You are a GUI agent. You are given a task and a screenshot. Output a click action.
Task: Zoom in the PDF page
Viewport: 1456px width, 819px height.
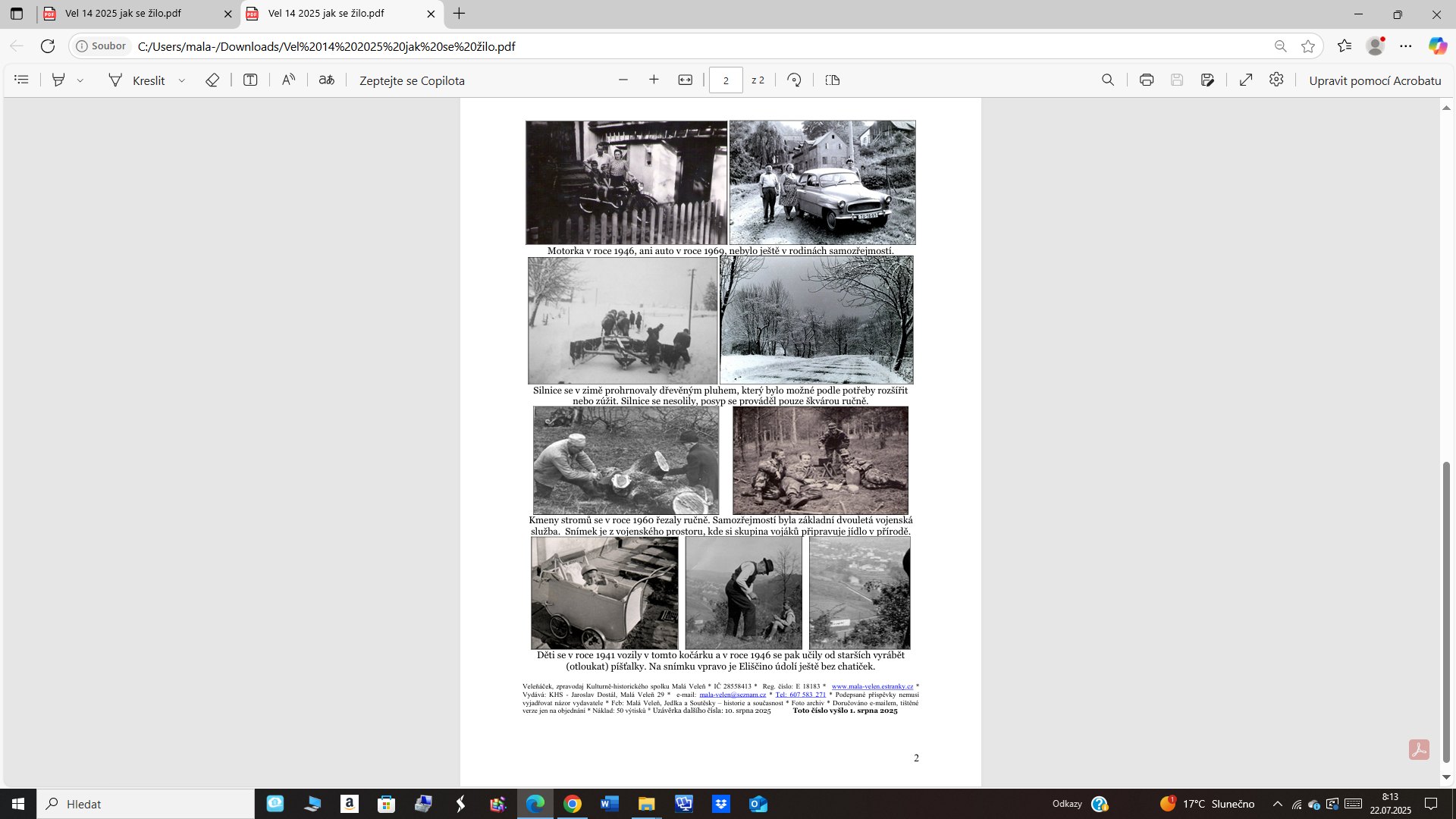[654, 80]
